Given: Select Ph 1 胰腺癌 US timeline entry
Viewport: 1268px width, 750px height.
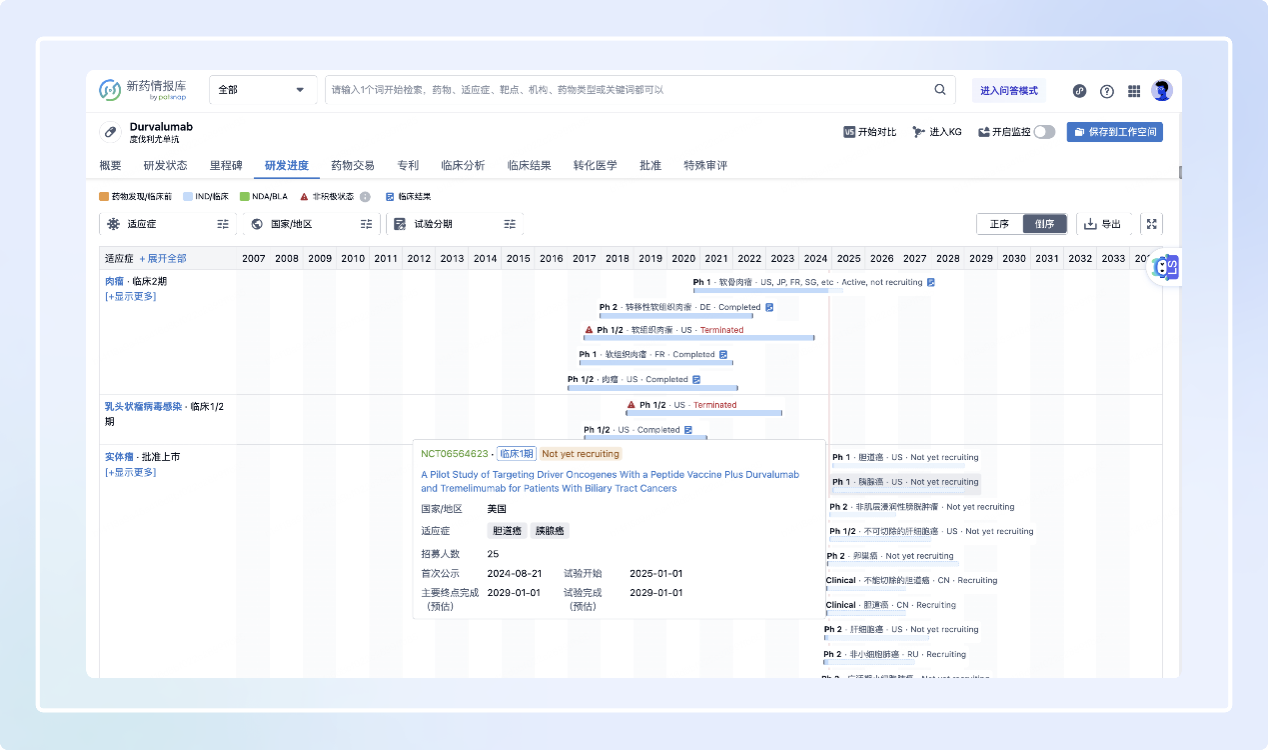Looking at the screenshot, I should coord(905,482).
